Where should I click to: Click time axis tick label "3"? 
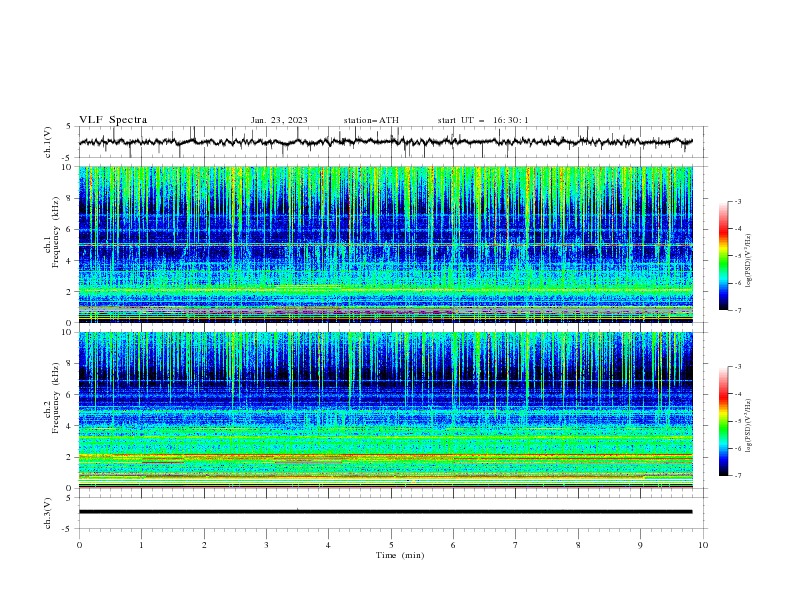pos(266,545)
